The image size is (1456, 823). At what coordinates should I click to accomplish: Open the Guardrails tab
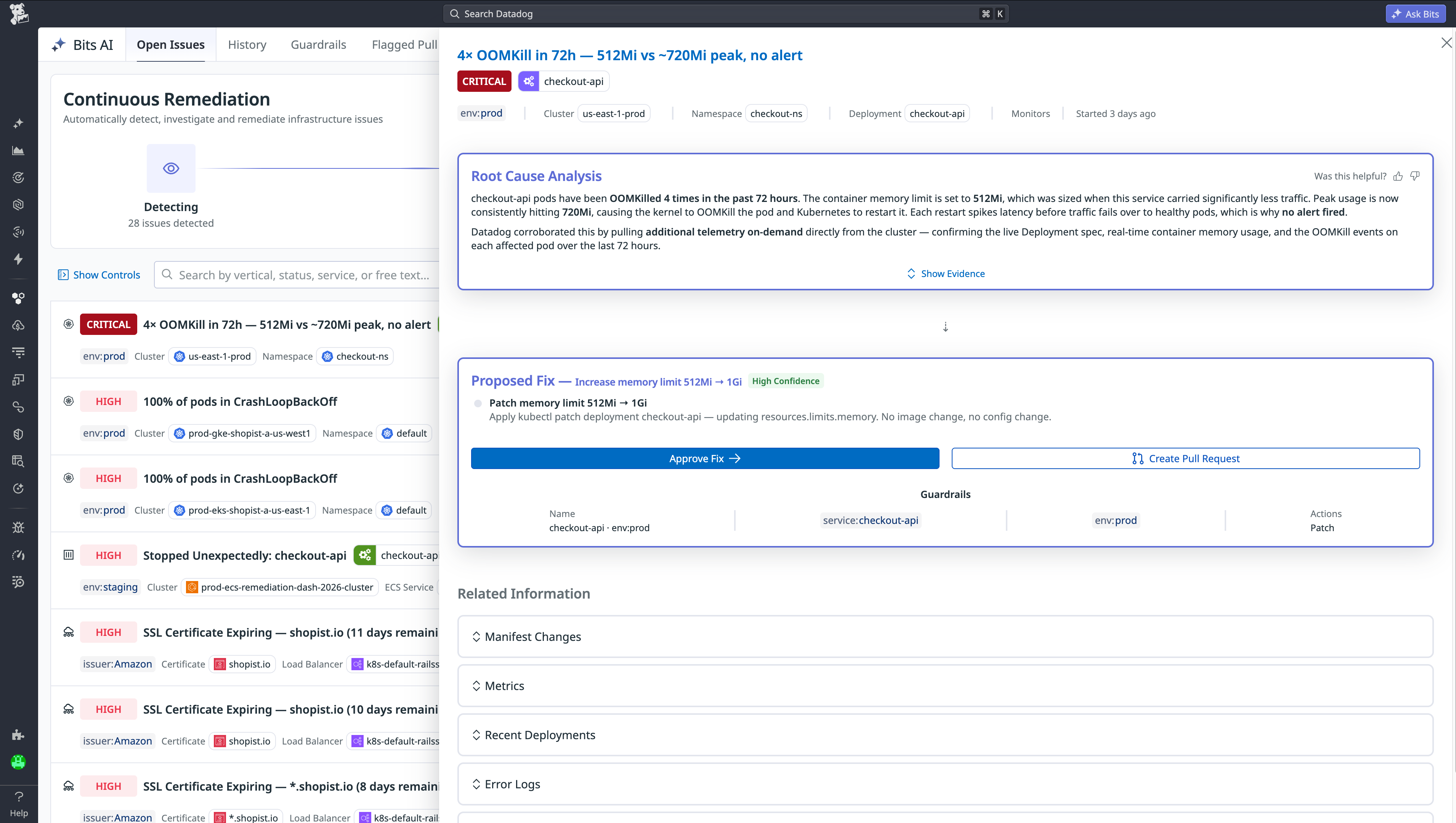pyautogui.click(x=318, y=45)
